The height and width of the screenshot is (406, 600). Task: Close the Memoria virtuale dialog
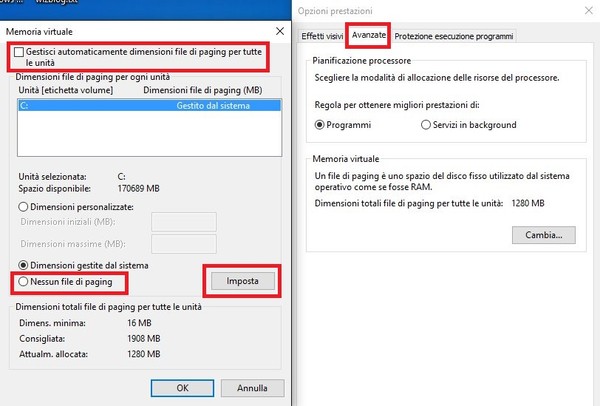coord(280,31)
